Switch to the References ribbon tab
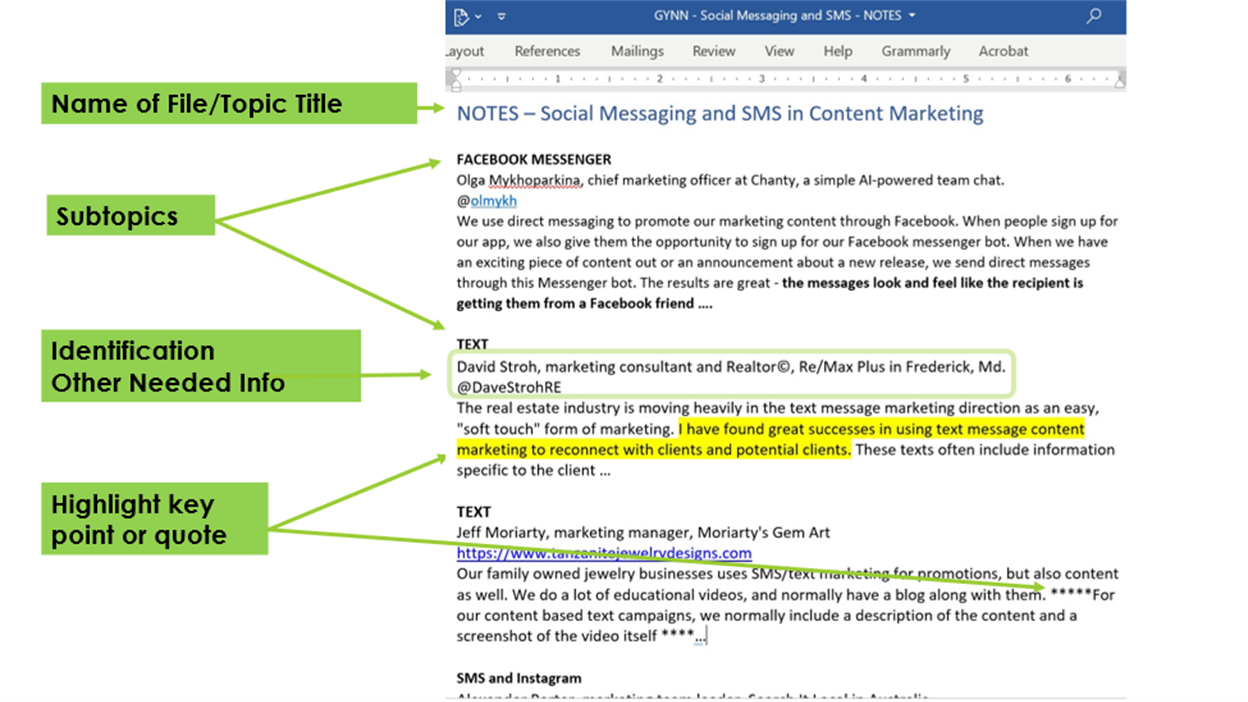Viewport: 1248px width, 702px height. pyautogui.click(x=547, y=51)
